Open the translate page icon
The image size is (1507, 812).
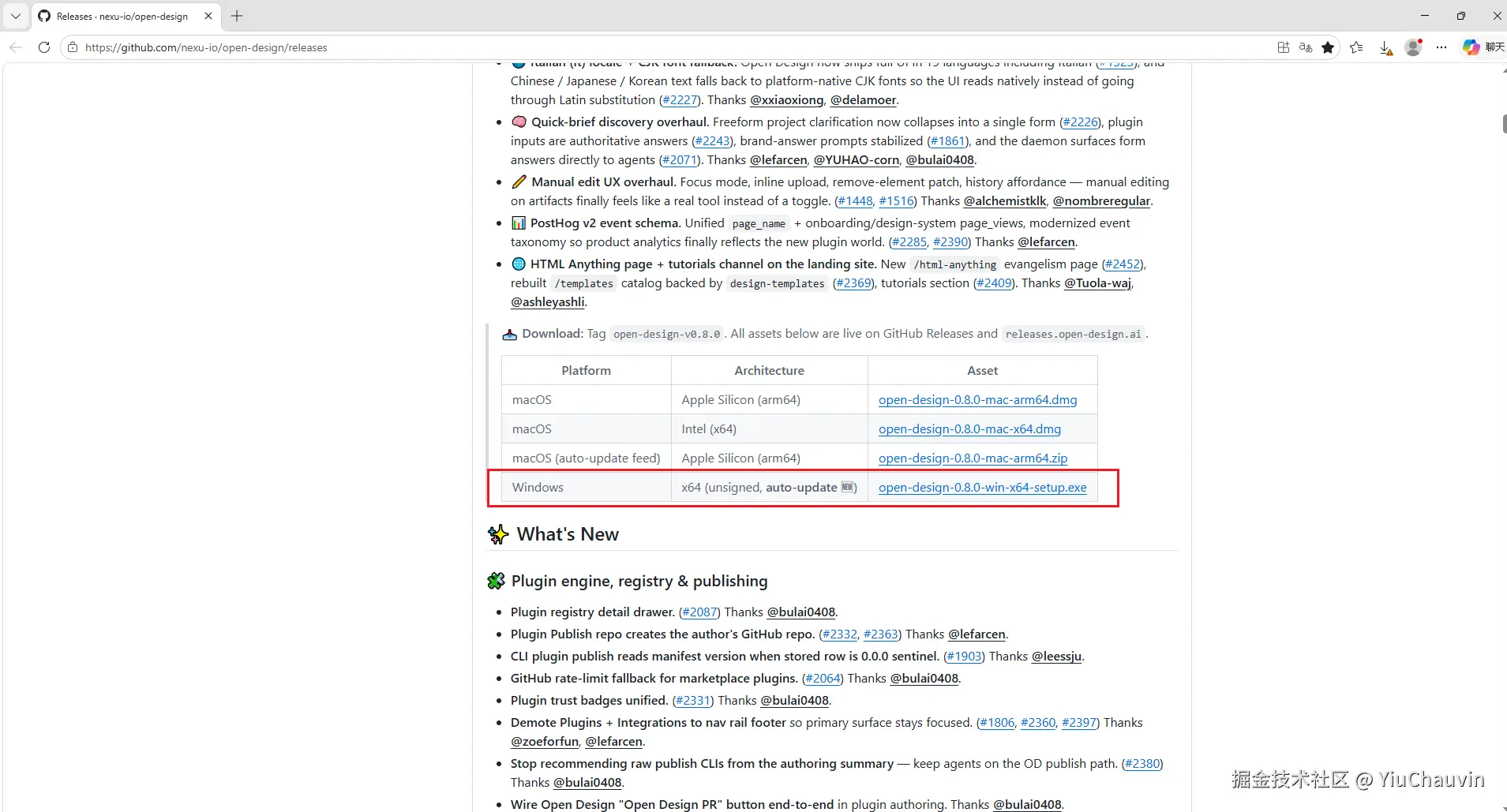click(x=1306, y=47)
